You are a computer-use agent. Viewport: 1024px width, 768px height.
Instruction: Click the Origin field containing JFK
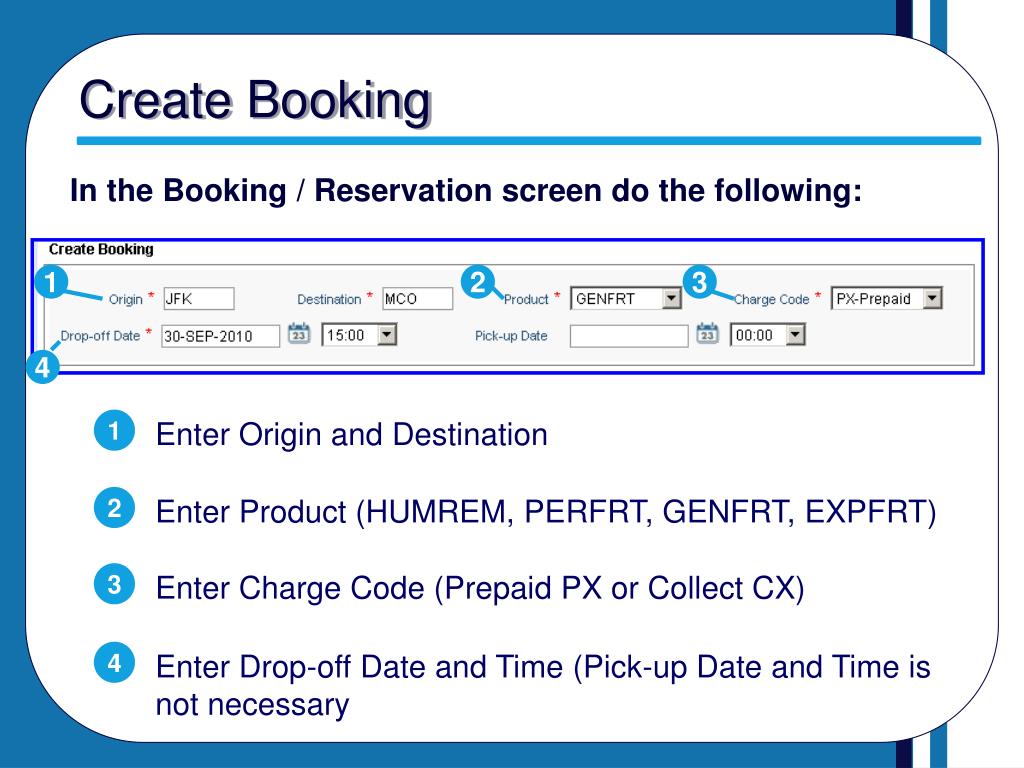click(199, 298)
